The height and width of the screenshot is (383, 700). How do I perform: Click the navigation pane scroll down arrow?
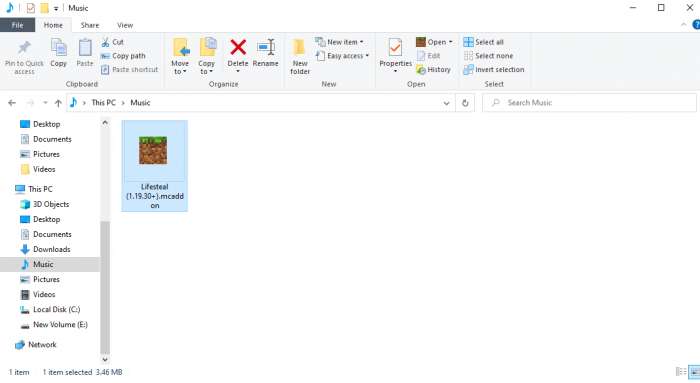pyautogui.click(x=105, y=359)
